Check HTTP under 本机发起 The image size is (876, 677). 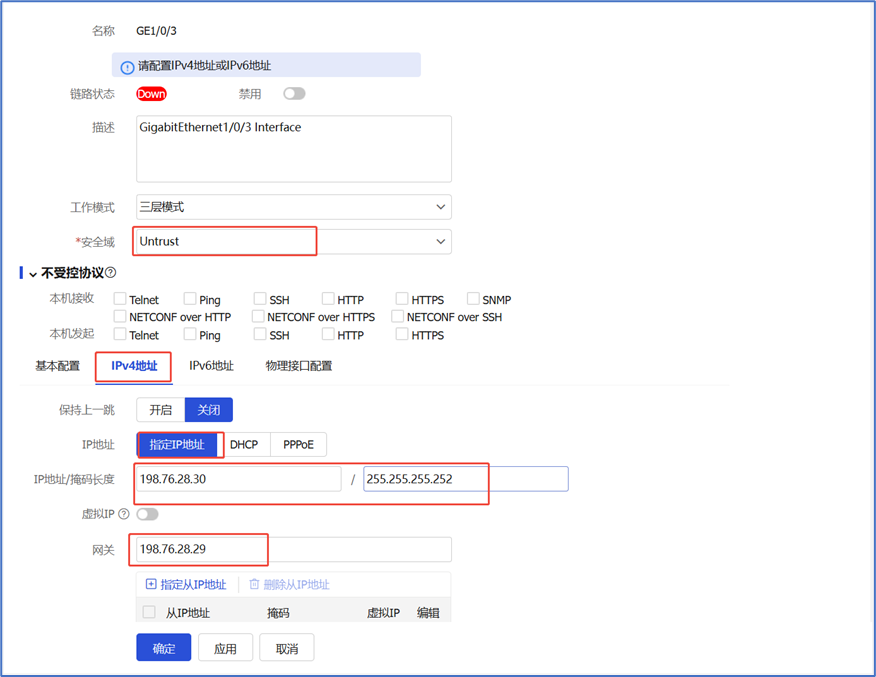[328, 334]
